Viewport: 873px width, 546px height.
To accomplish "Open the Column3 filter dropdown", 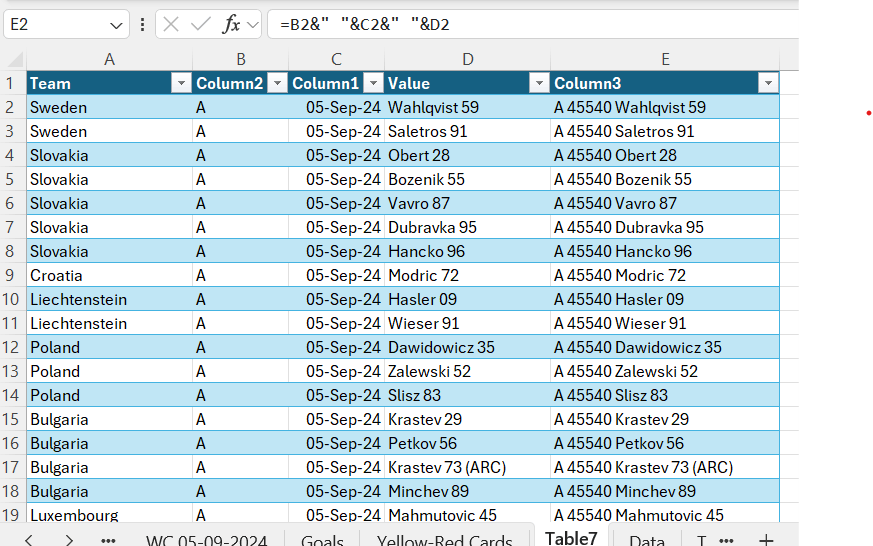I will [x=768, y=83].
